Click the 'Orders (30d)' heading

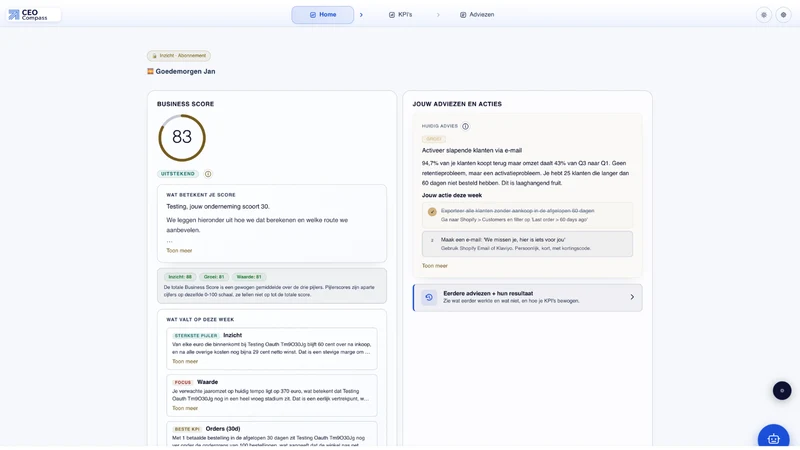point(223,429)
